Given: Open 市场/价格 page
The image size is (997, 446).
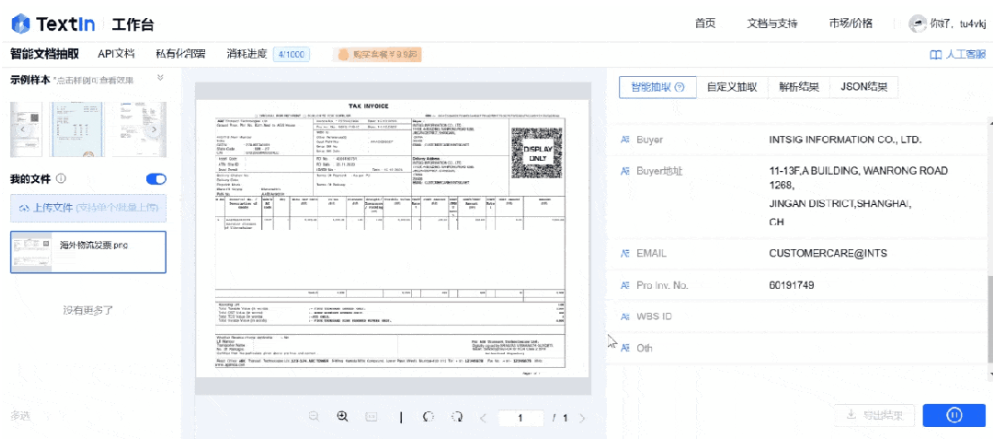Looking at the screenshot, I should pyautogui.click(x=851, y=24).
